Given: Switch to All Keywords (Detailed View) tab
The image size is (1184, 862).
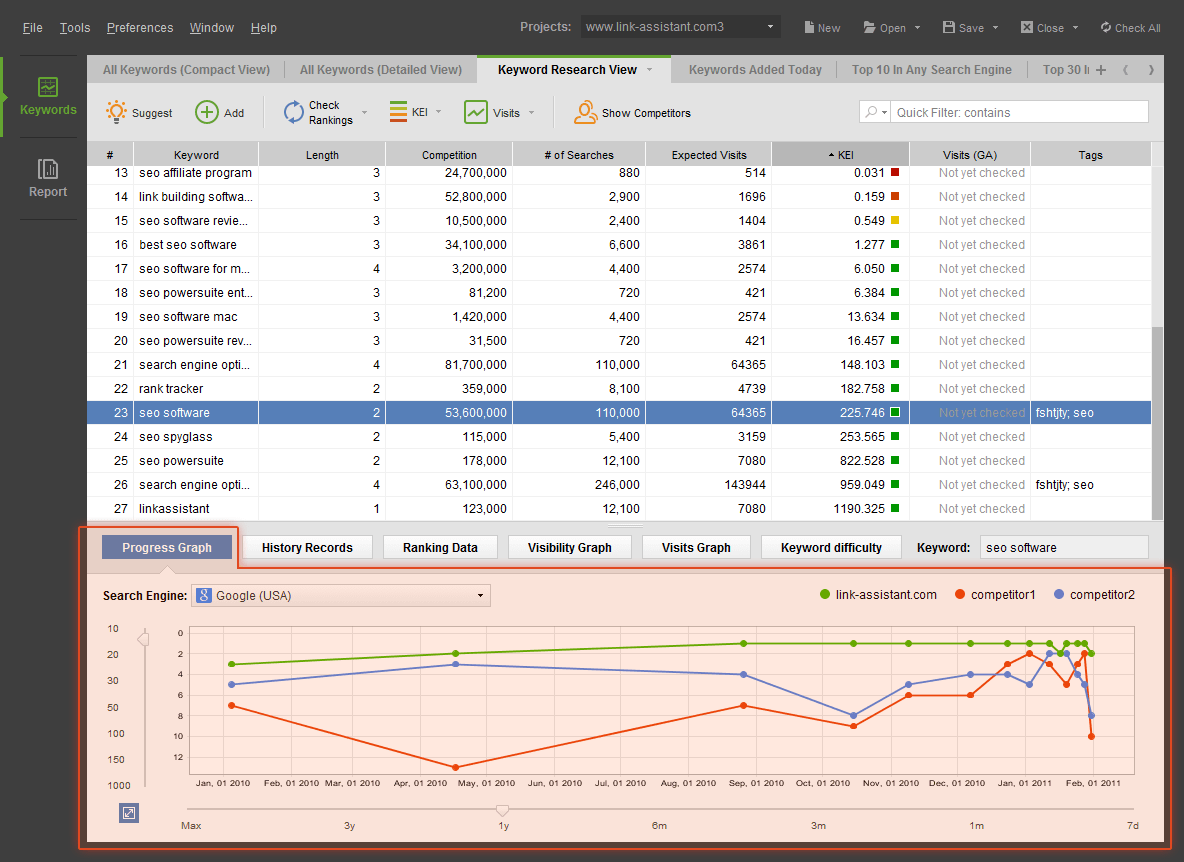Looking at the screenshot, I should coord(381,69).
